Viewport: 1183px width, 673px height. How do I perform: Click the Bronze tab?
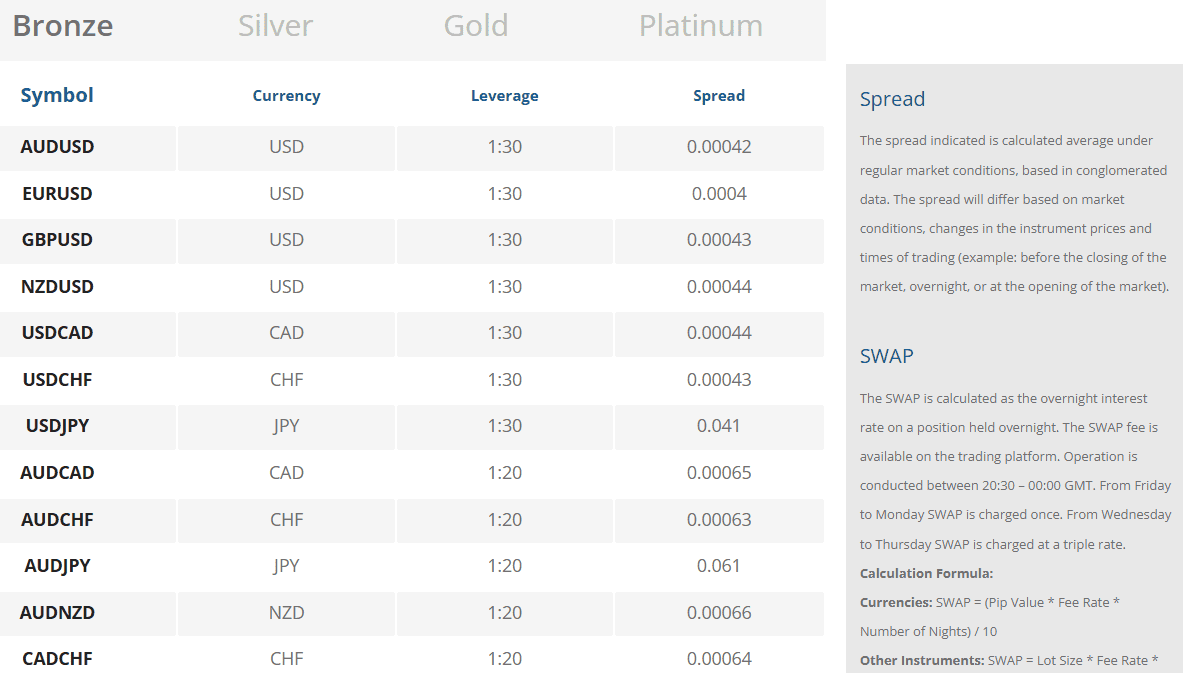click(x=62, y=26)
